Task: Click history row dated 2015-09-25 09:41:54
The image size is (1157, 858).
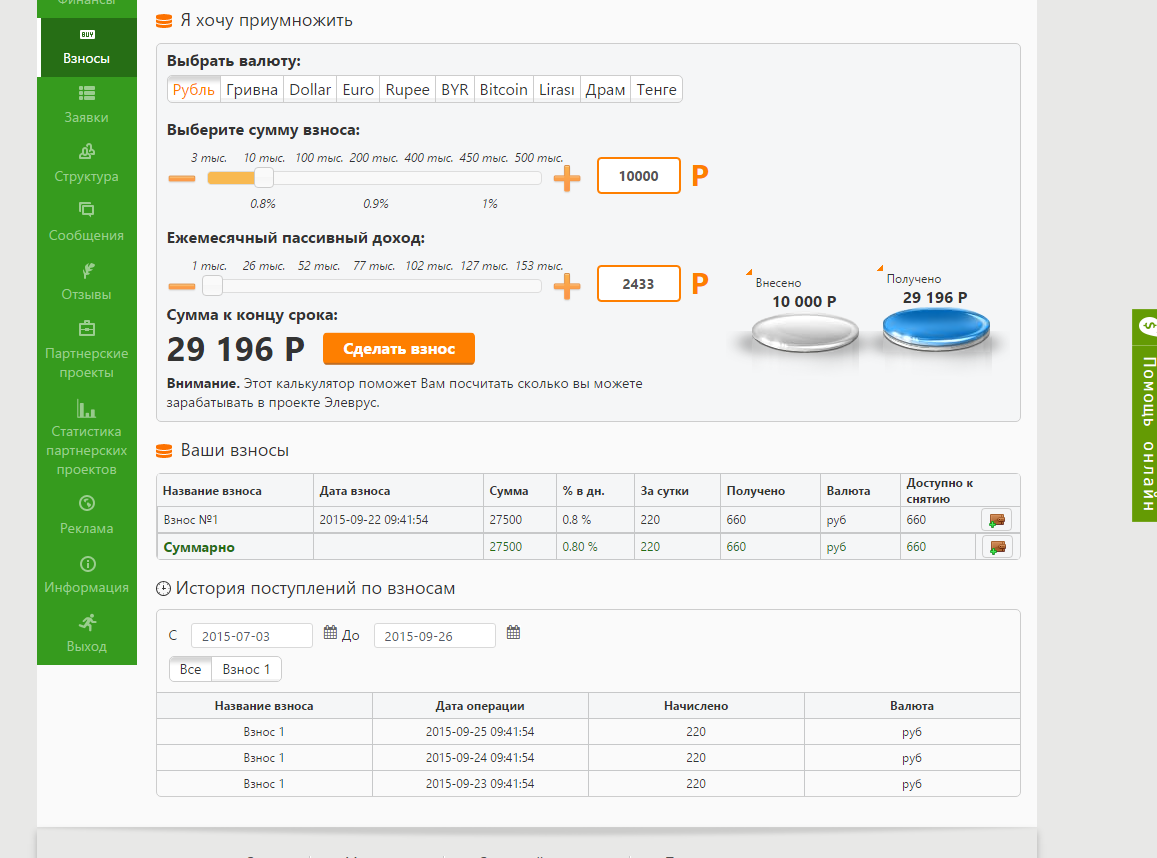Action: tap(588, 732)
